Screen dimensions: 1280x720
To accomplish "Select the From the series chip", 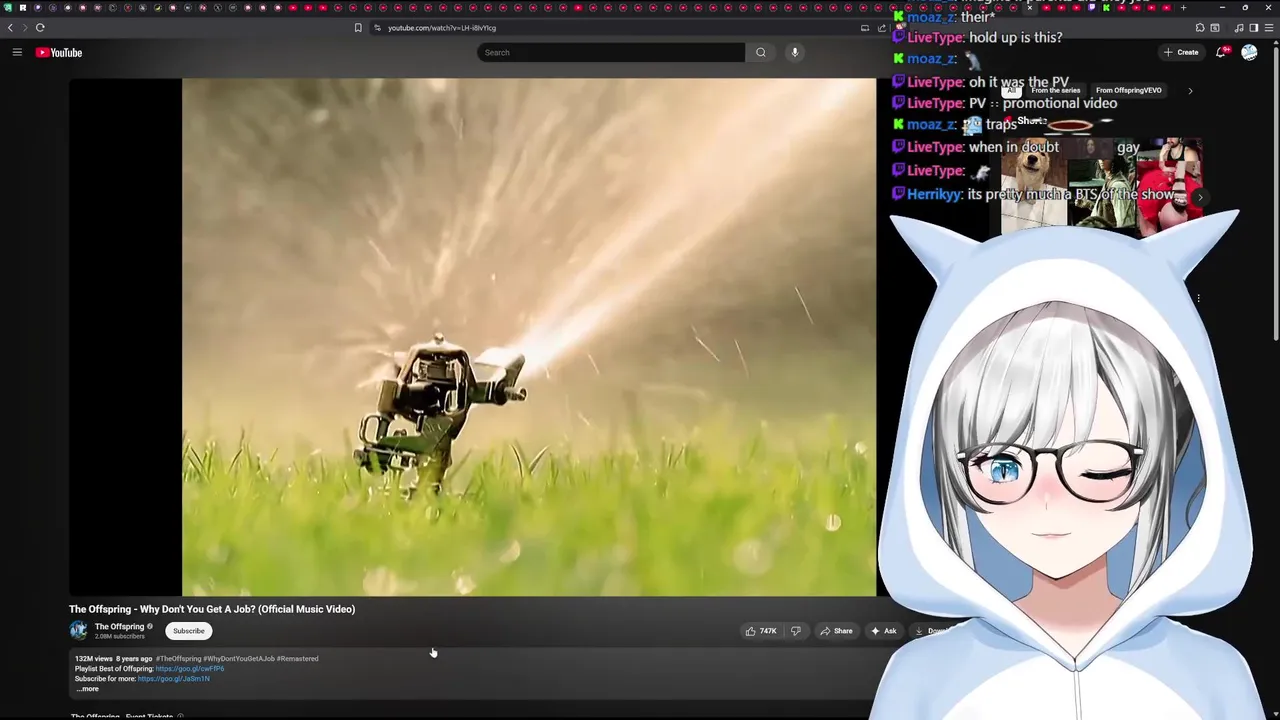I will pos(1055,90).
